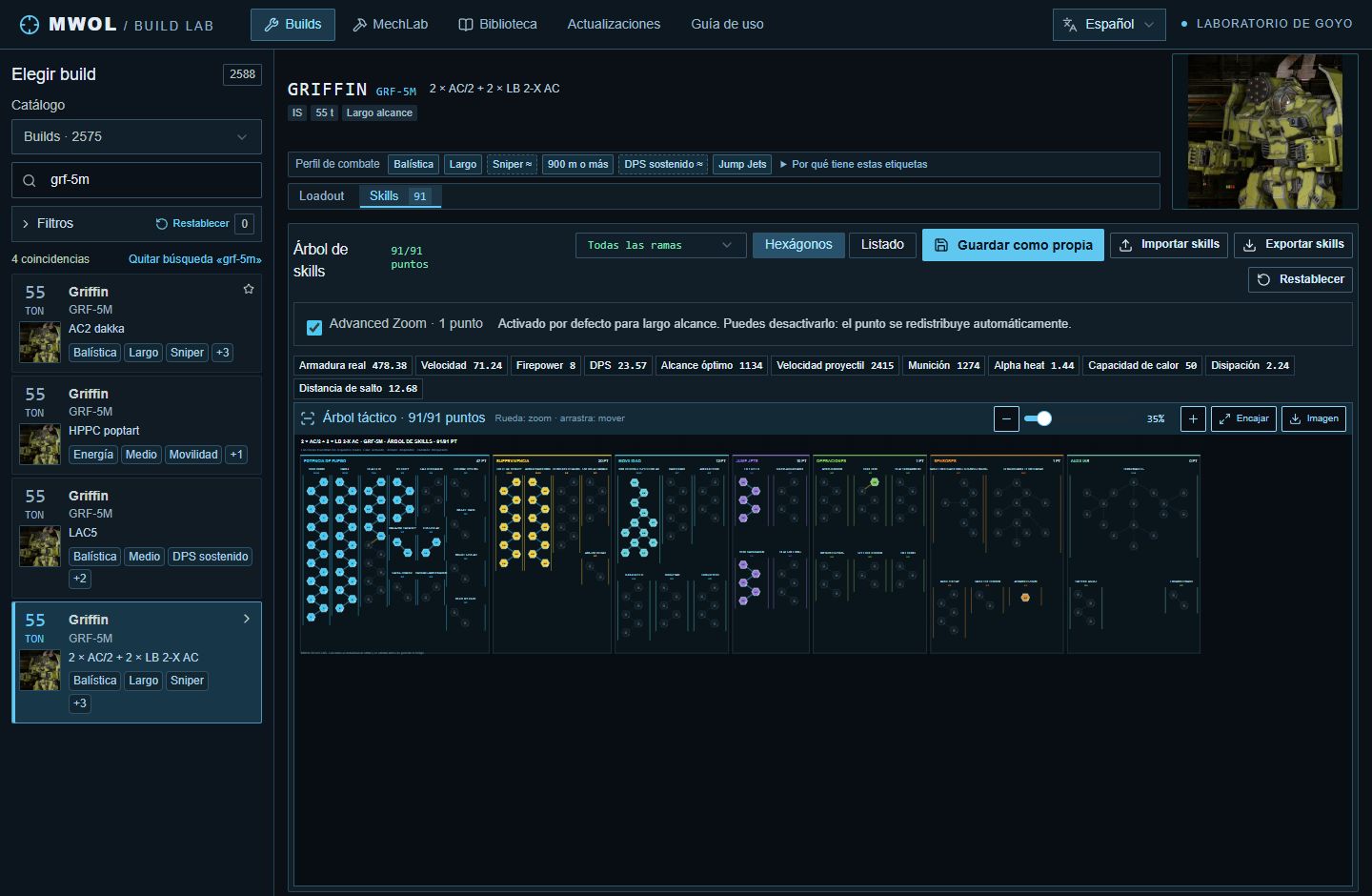Click the magnifier icon in the search box
The image size is (1372, 896).
[x=30, y=180]
